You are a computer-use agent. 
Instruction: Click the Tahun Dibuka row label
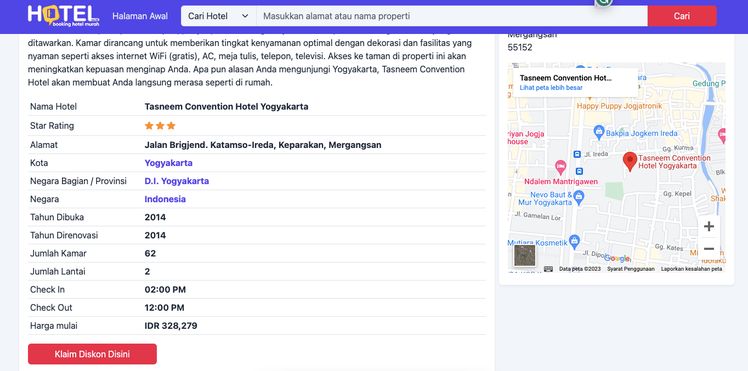[x=57, y=217]
